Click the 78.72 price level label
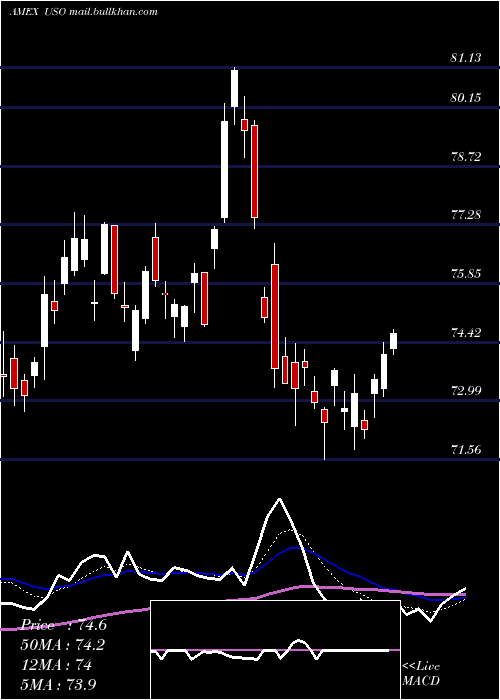Viewport: 500px width, 700px height. pyautogui.click(x=466, y=157)
